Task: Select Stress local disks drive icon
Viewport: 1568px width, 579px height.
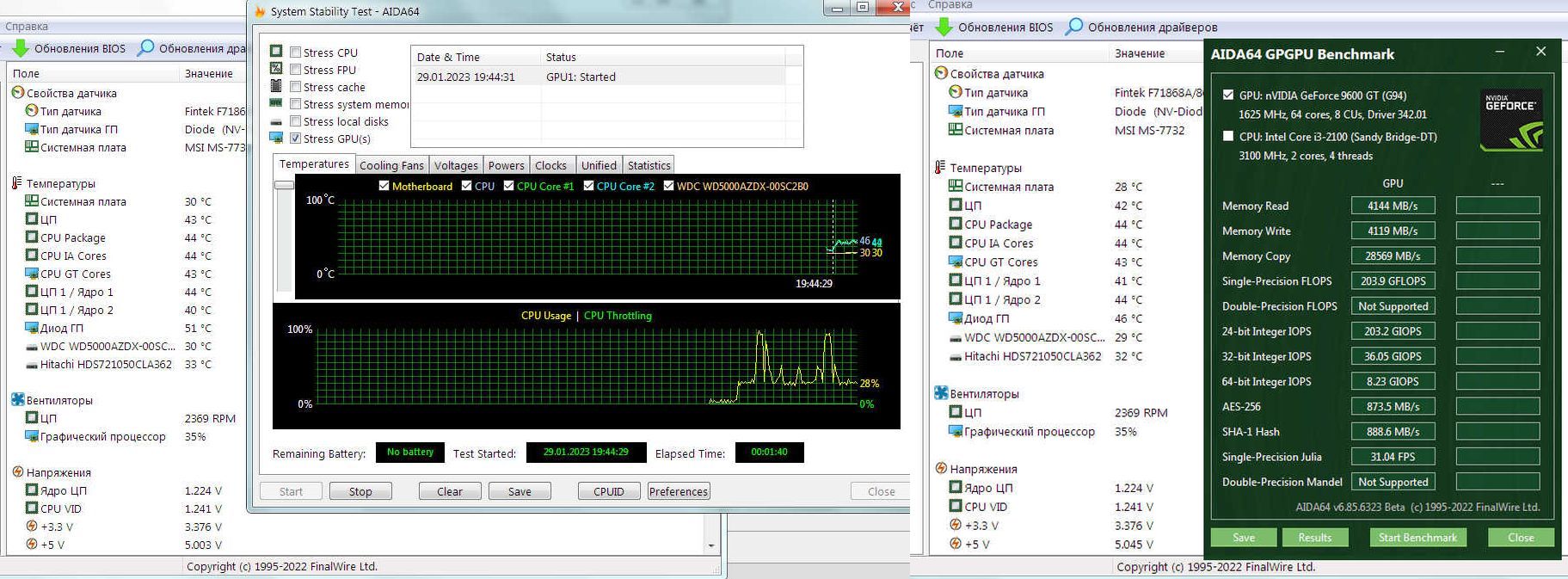Action: pos(276,120)
